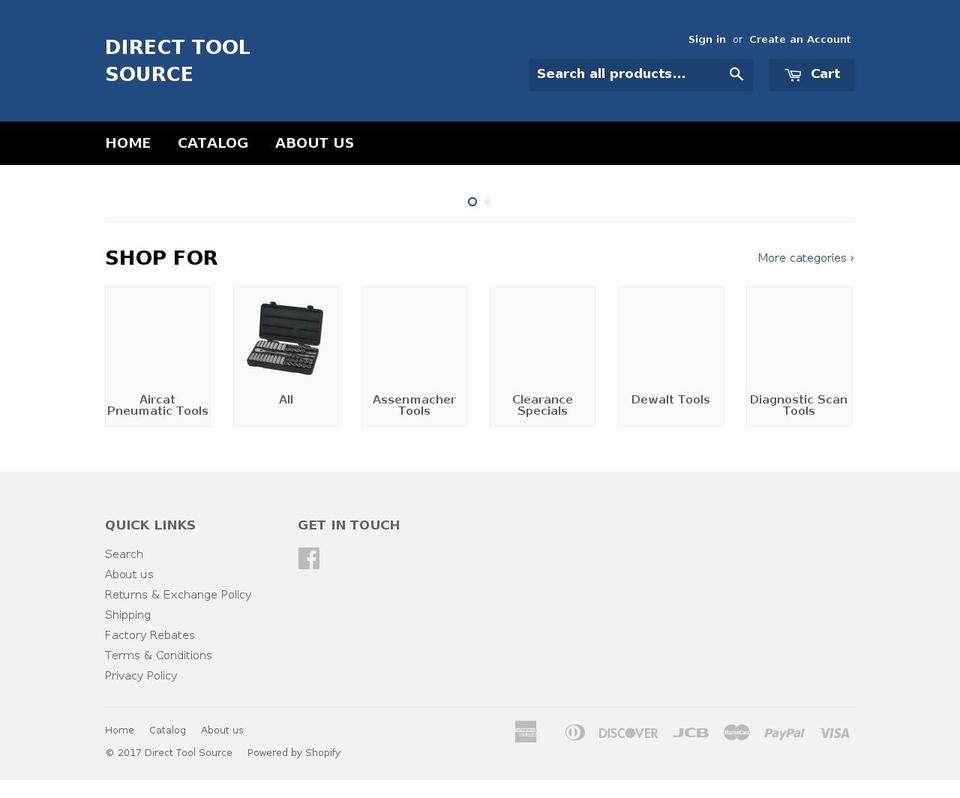This screenshot has height=798, width=960.
Task: Click the Visa payment icon
Action: pos(834,732)
